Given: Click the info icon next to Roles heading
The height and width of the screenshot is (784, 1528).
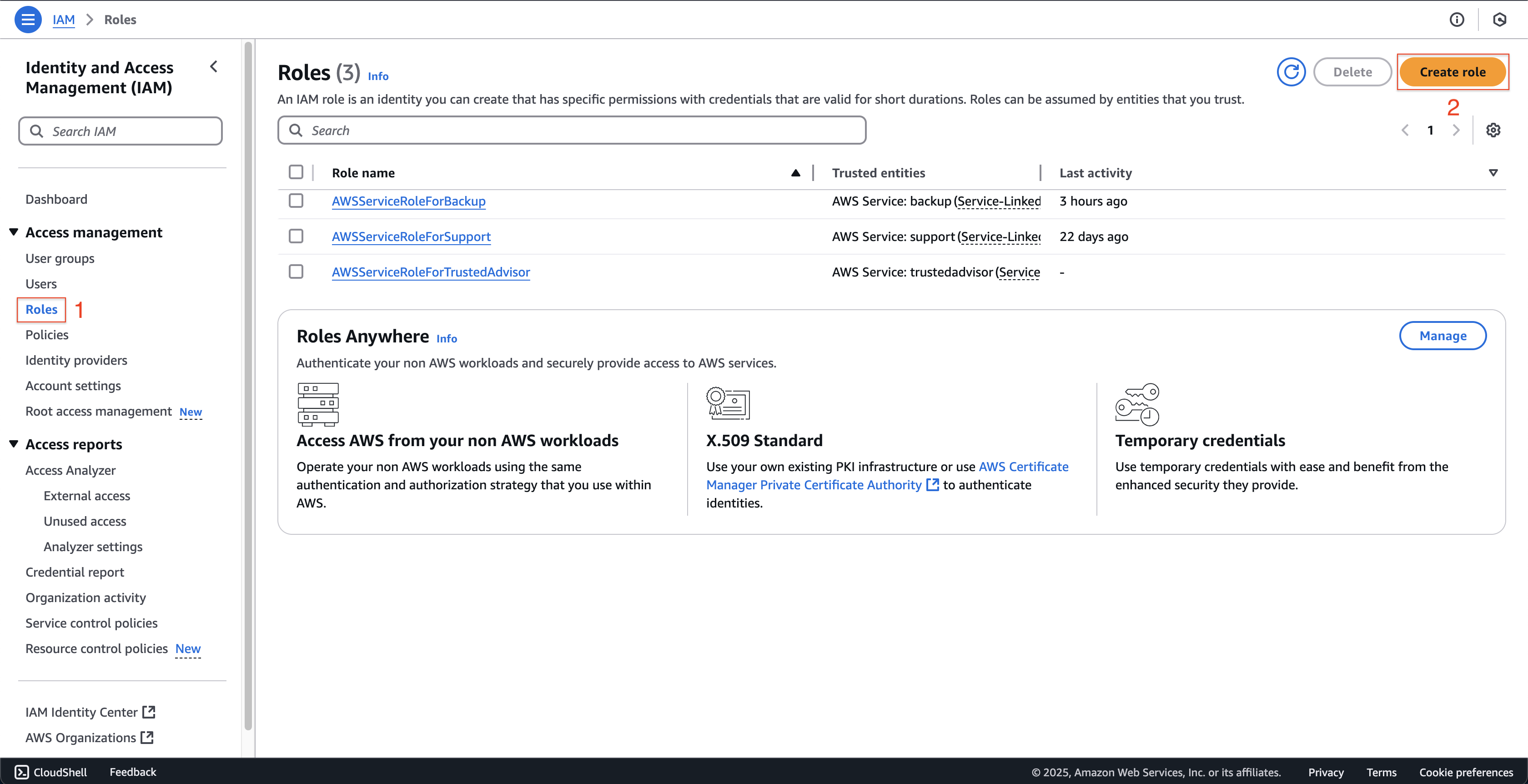Looking at the screenshot, I should click(378, 75).
